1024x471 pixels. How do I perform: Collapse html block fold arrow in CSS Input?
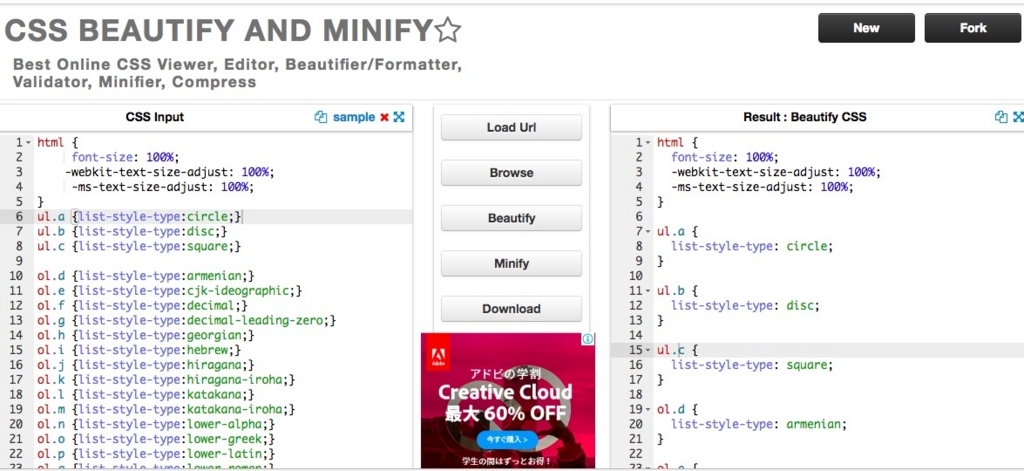pyautogui.click(x=28, y=142)
